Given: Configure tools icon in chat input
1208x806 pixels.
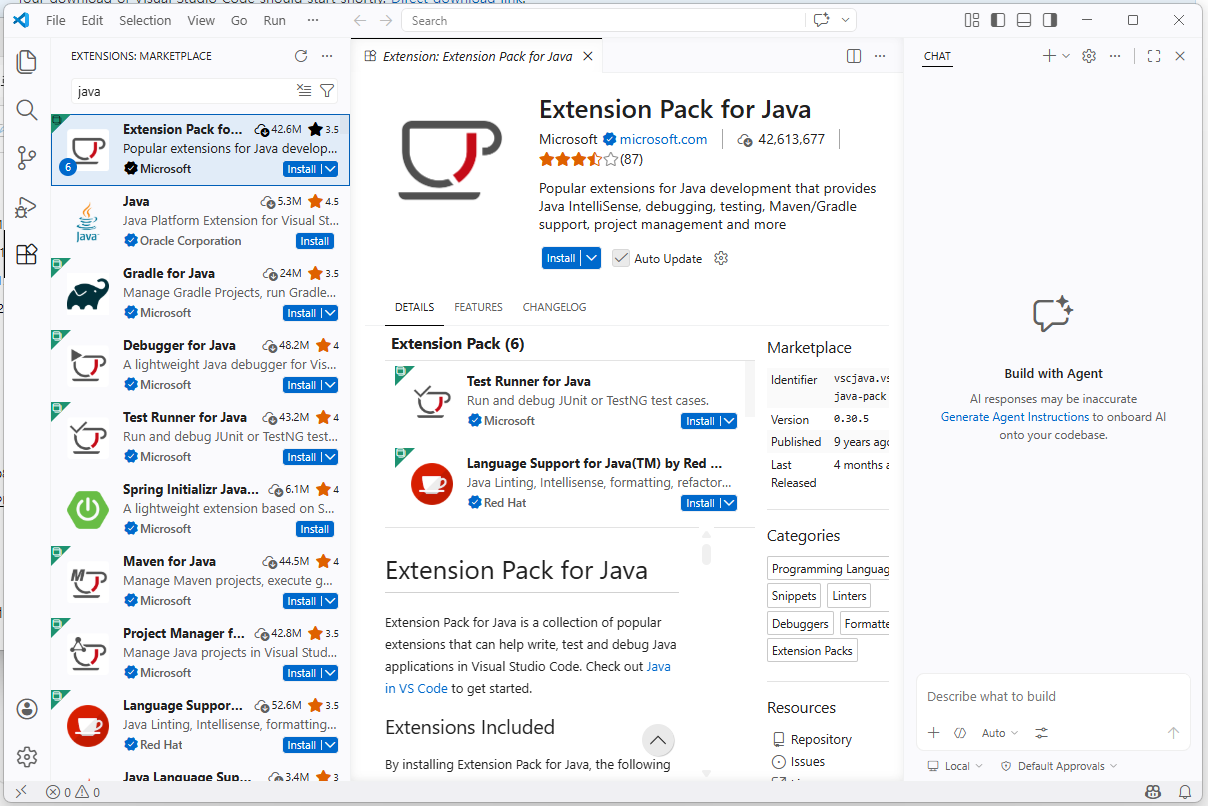Looking at the screenshot, I should click(1042, 733).
